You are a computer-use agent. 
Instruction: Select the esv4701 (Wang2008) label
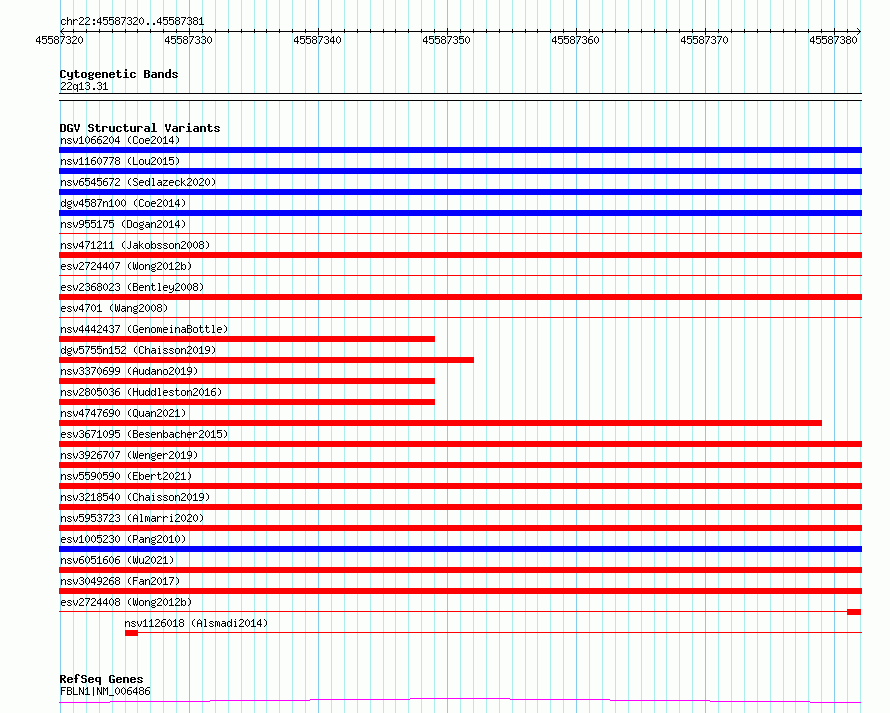(x=114, y=308)
